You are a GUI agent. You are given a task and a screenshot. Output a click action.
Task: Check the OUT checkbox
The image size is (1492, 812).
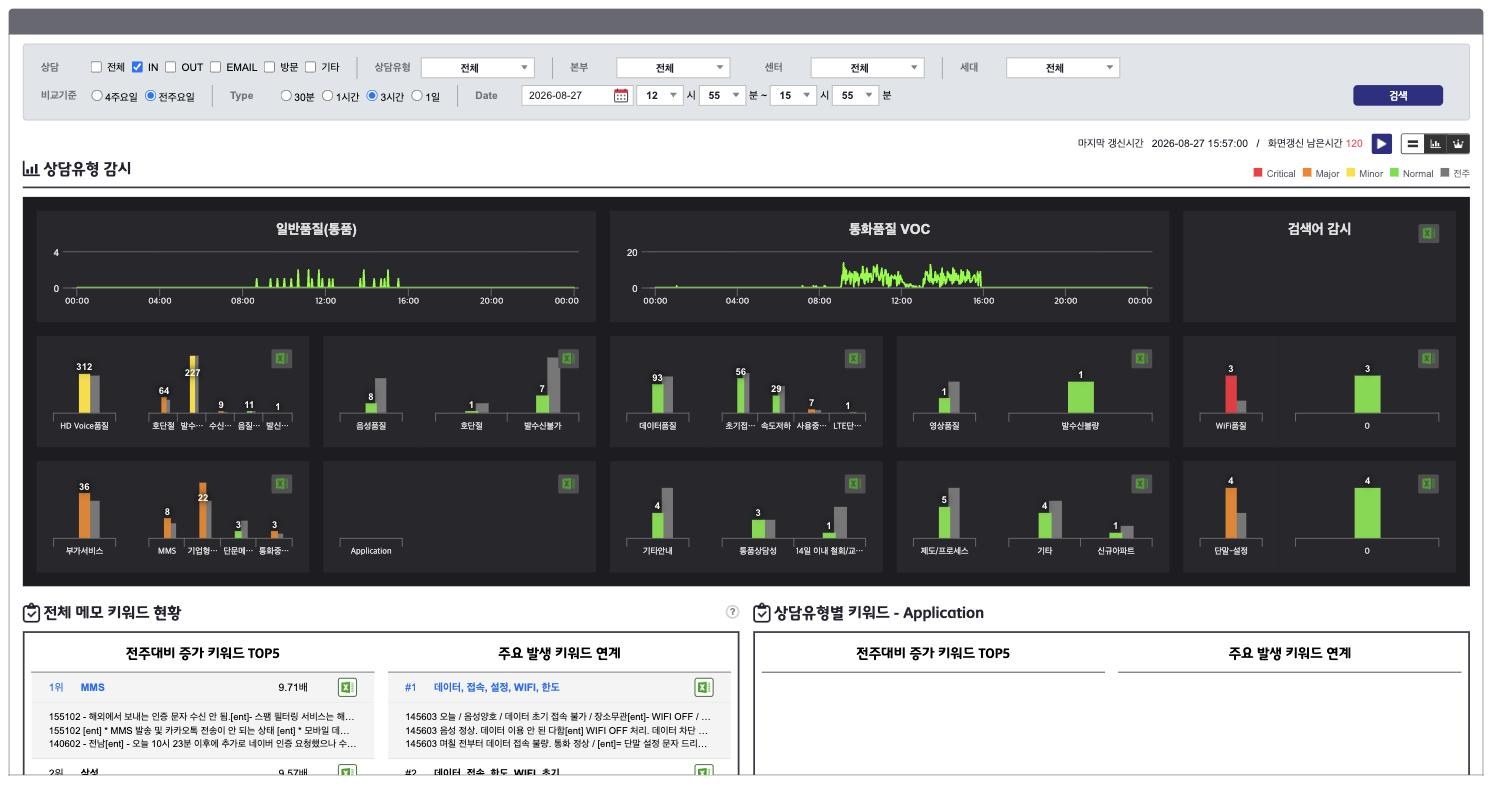point(171,67)
